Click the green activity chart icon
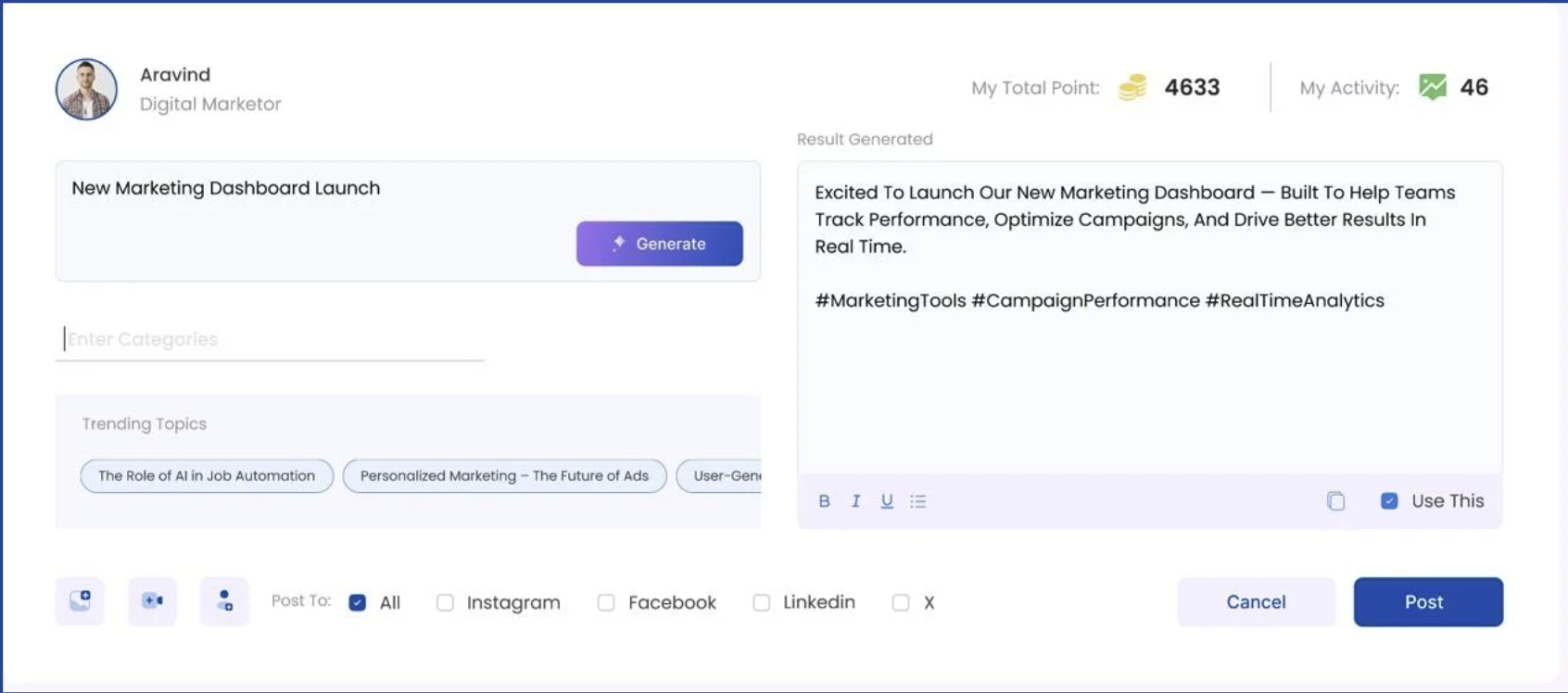The image size is (1568, 693). pyautogui.click(x=1432, y=87)
